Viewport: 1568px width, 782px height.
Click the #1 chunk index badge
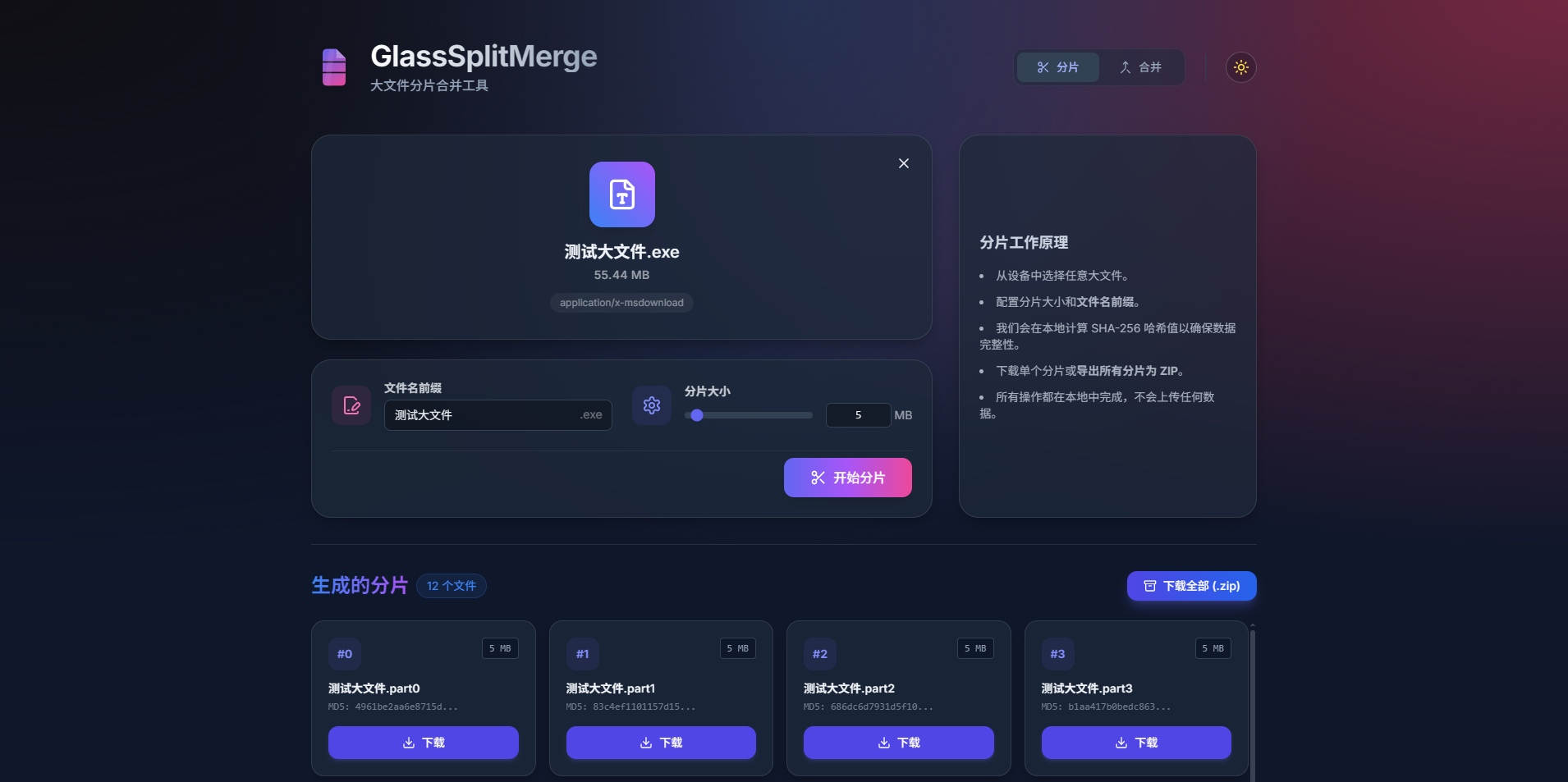pyautogui.click(x=583, y=654)
